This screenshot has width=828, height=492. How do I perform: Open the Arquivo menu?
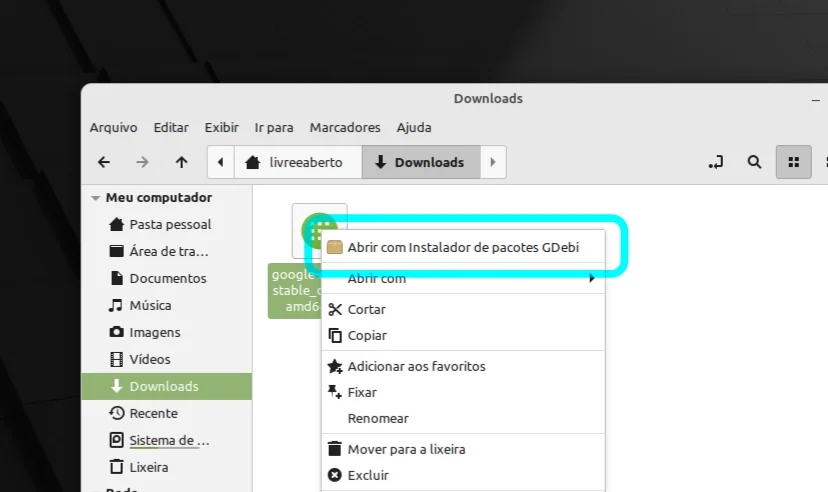point(114,128)
